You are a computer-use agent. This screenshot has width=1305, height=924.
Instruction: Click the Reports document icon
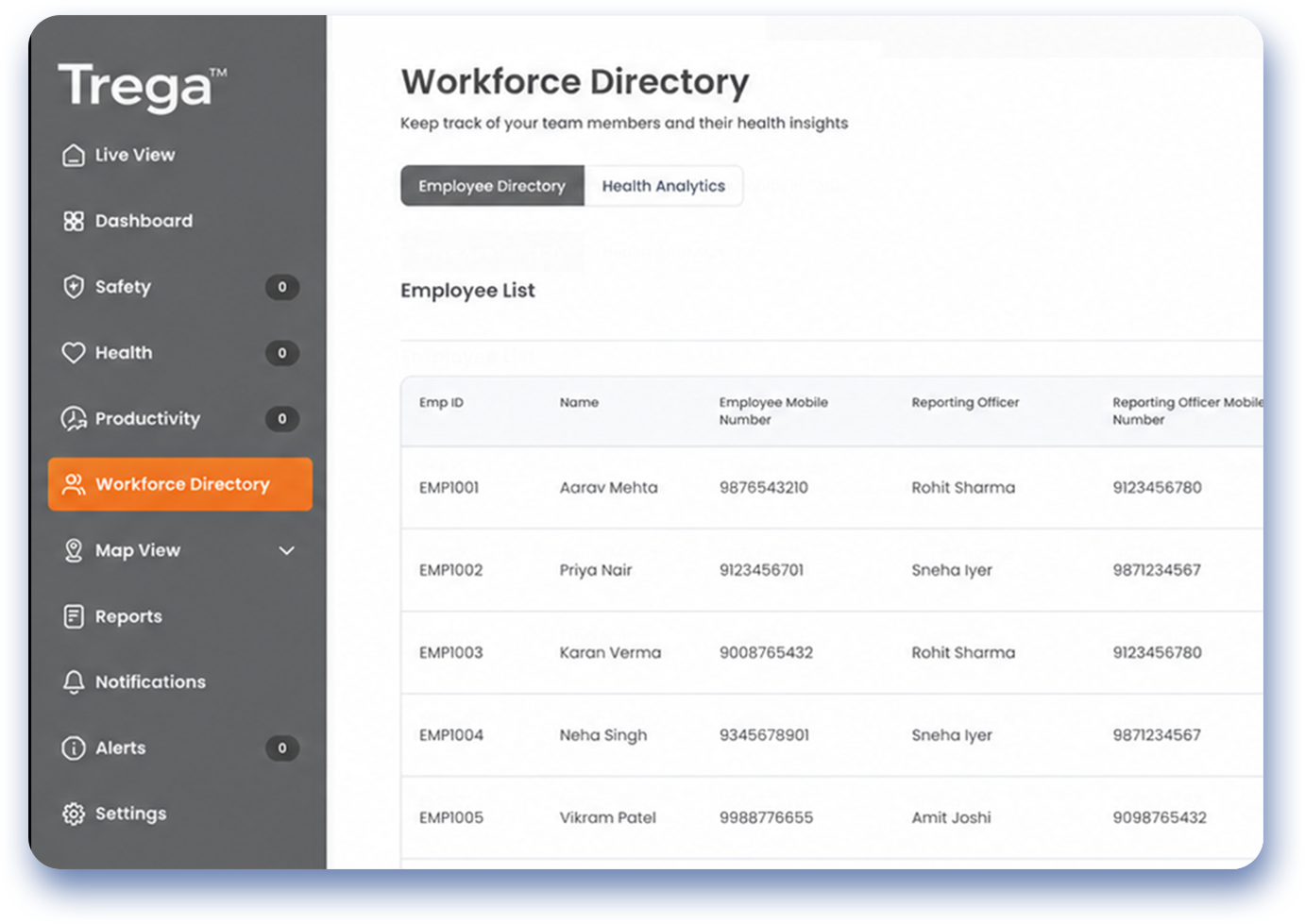tap(74, 616)
